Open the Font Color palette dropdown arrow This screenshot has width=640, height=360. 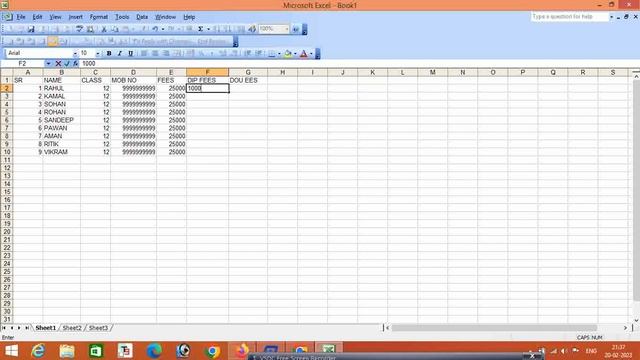pos(311,53)
